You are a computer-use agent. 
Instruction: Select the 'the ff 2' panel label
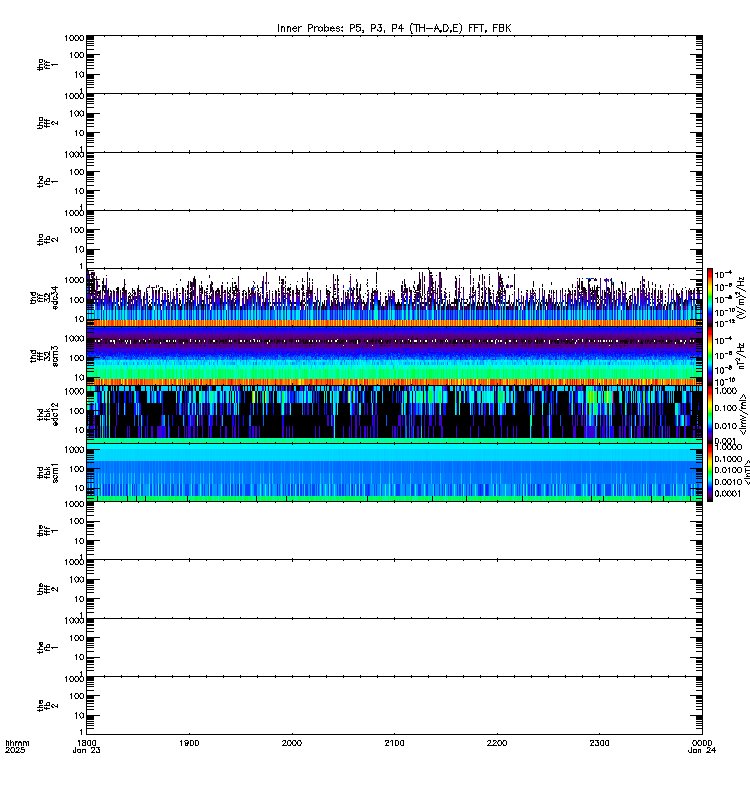coord(47,589)
